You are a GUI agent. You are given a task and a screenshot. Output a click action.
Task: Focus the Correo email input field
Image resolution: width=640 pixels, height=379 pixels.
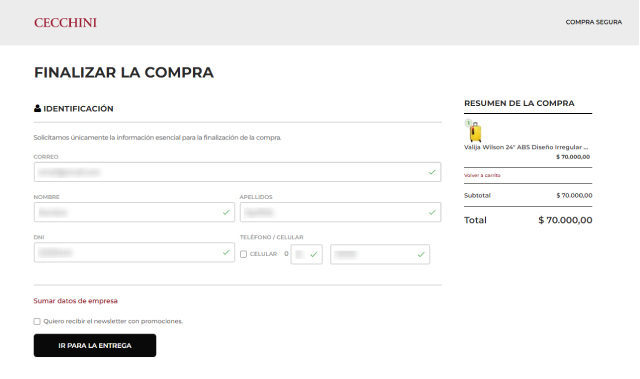click(x=238, y=172)
